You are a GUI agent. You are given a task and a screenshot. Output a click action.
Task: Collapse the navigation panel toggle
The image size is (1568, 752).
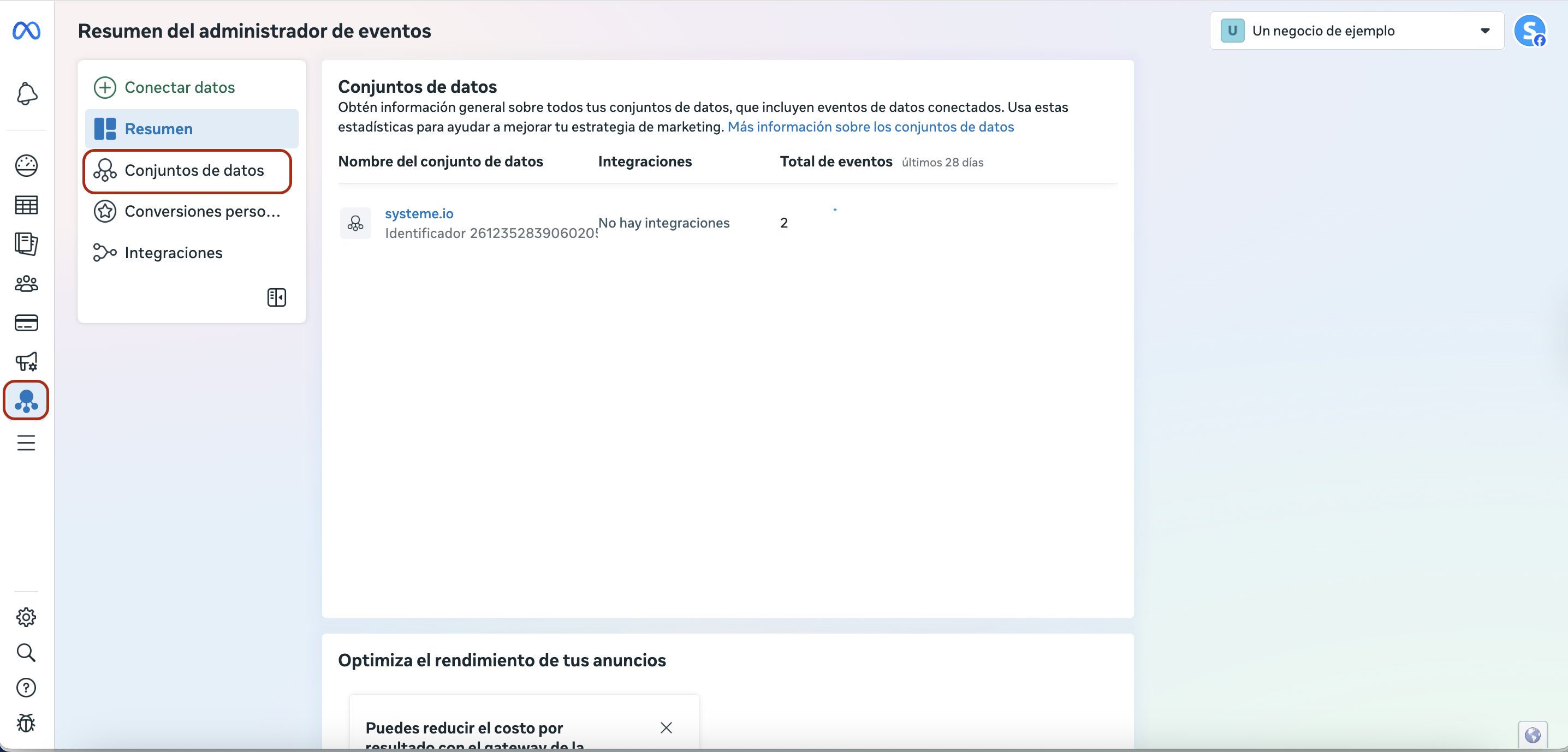(x=276, y=297)
